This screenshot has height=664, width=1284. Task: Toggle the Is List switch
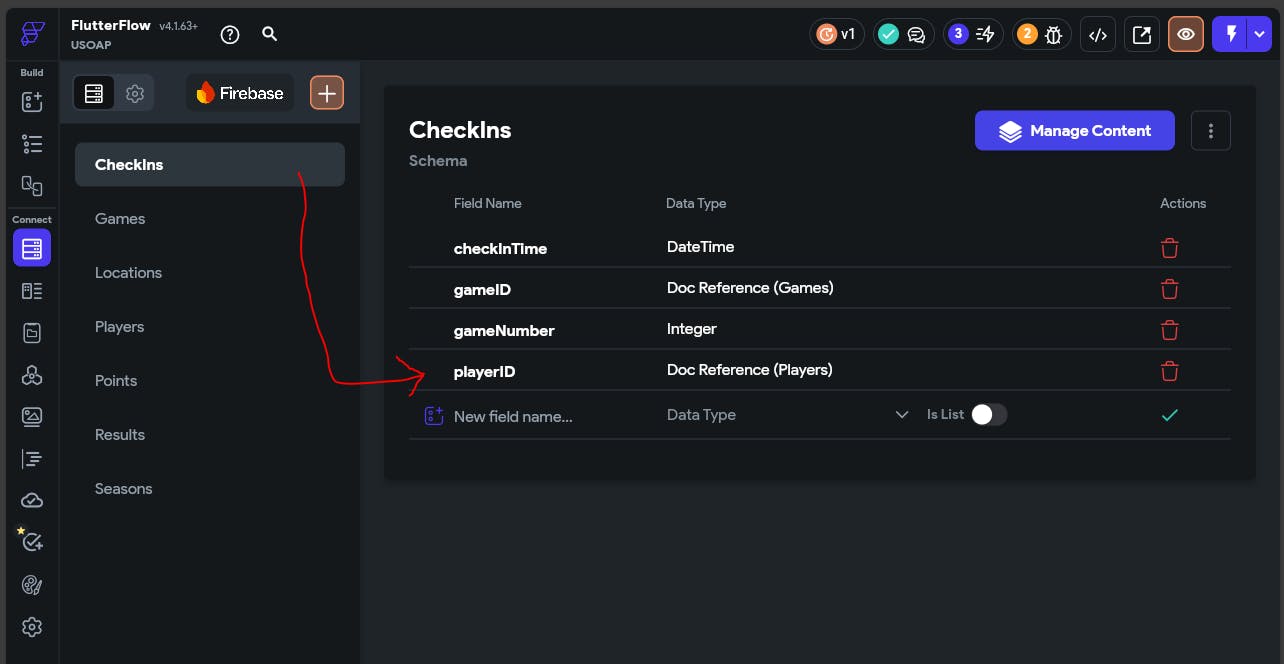[x=988, y=415]
